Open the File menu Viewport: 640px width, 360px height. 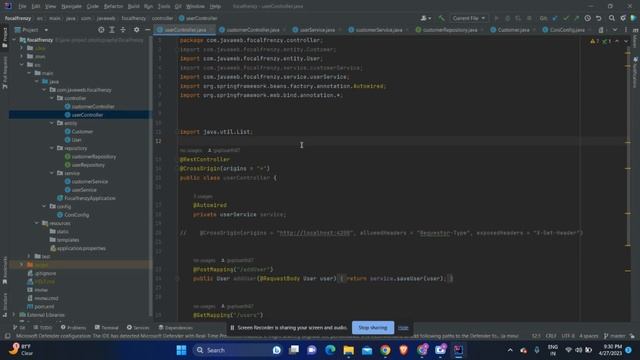click(22, 7)
